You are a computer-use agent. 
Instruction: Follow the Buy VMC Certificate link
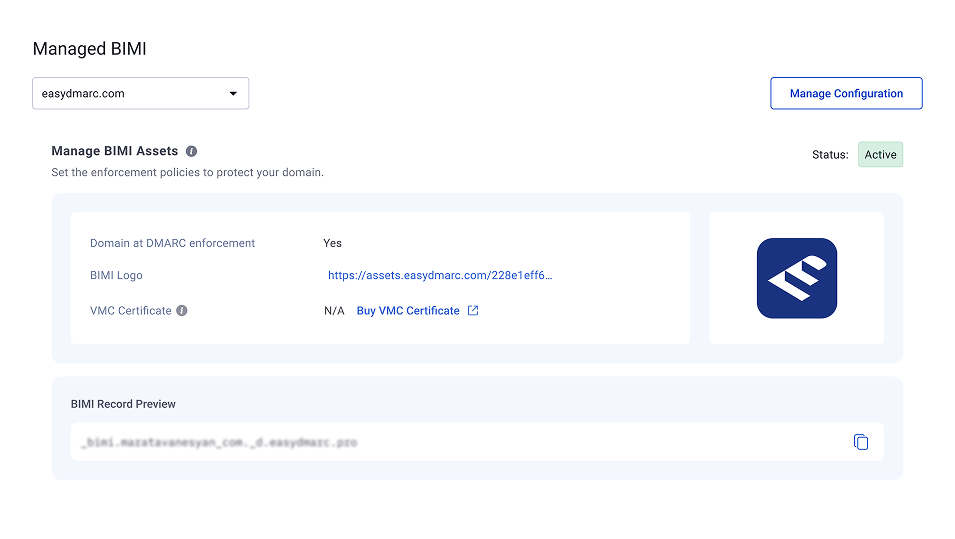408,311
